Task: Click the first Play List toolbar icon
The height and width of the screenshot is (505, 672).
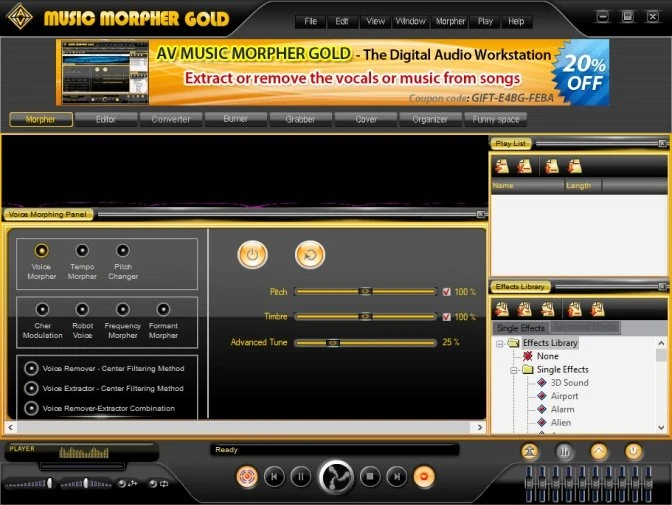Action: 502,166
